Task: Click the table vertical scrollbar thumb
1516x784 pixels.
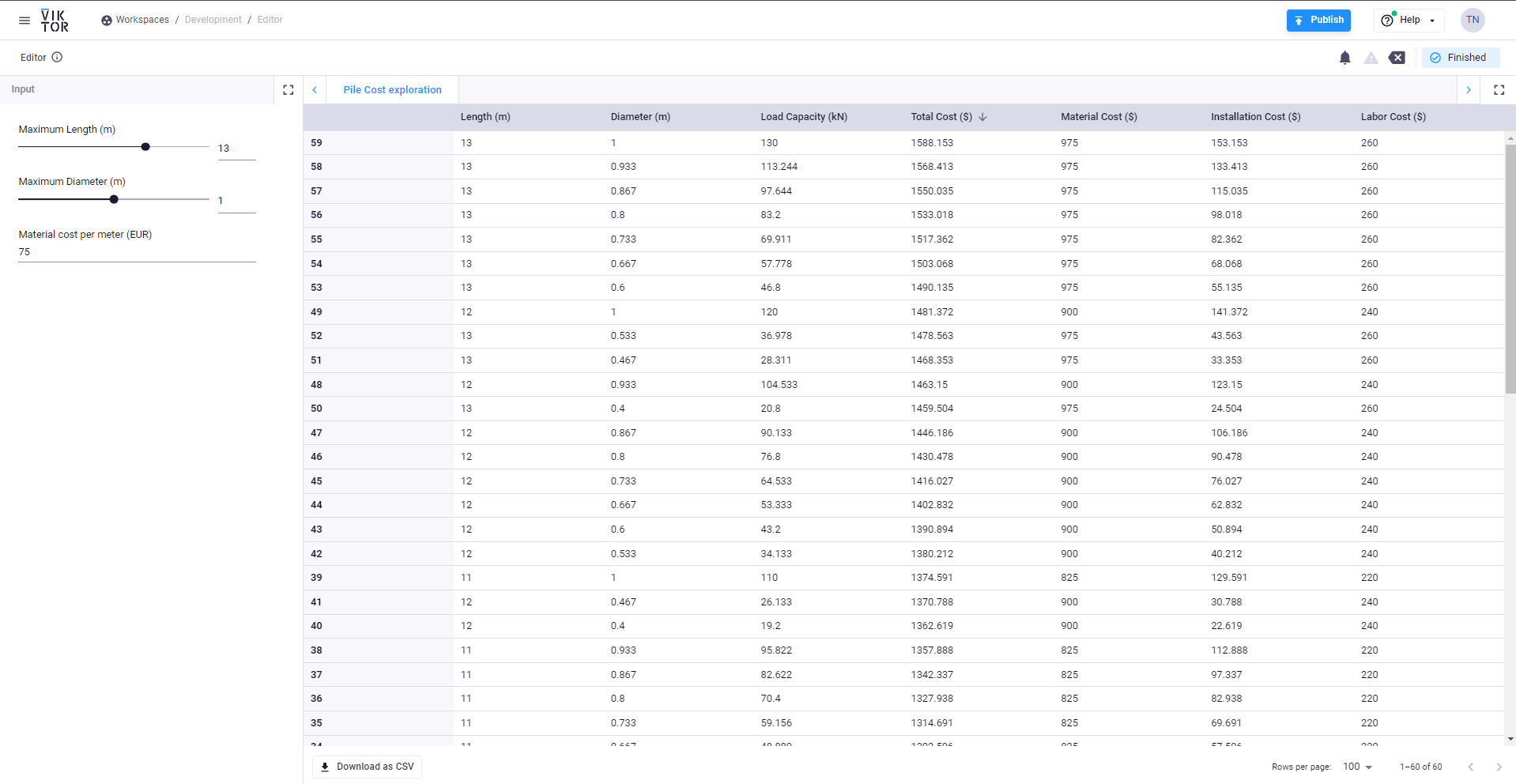Action: click(x=1510, y=269)
